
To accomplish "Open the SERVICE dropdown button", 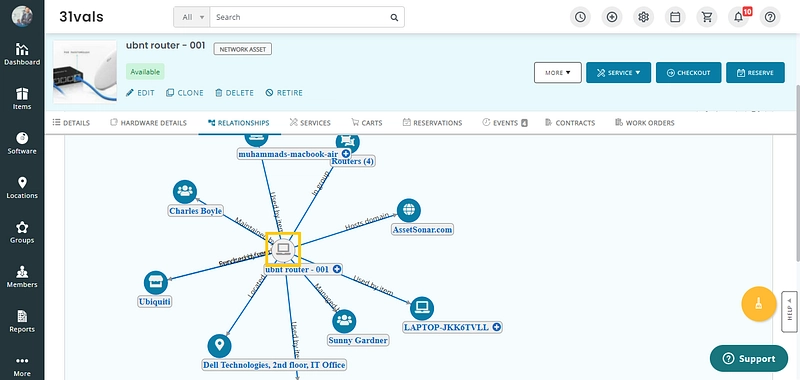I will point(618,72).
